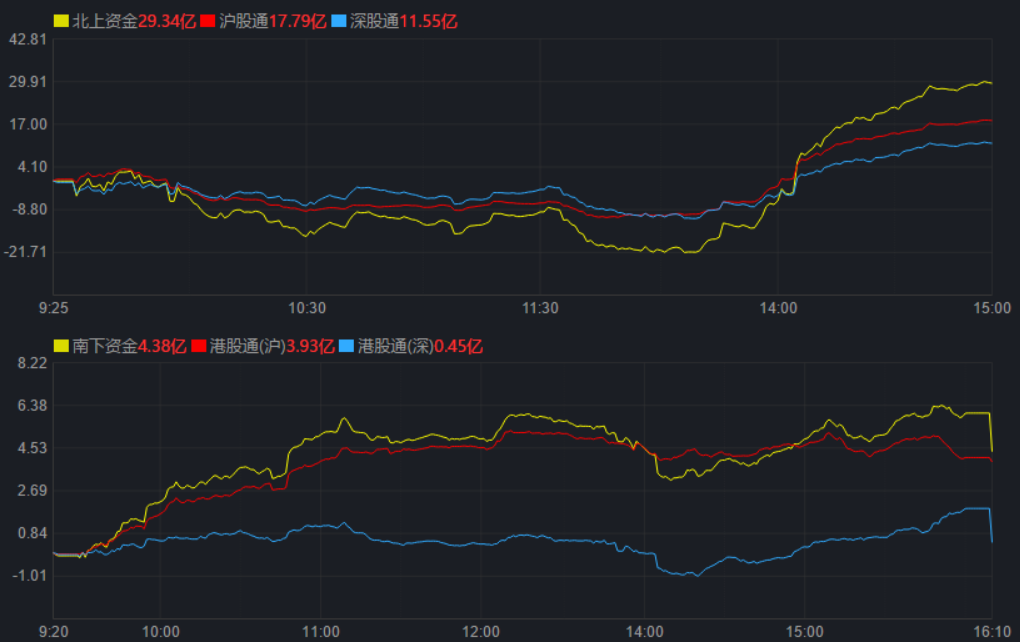Click the 10:30 time marker on the top chart
This screenshot has width=1020, height=642.
point(306,308)
